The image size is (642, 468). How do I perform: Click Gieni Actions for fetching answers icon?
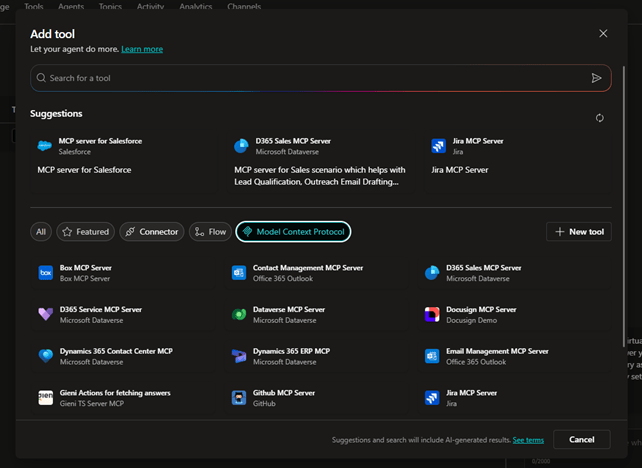point(45,397)
